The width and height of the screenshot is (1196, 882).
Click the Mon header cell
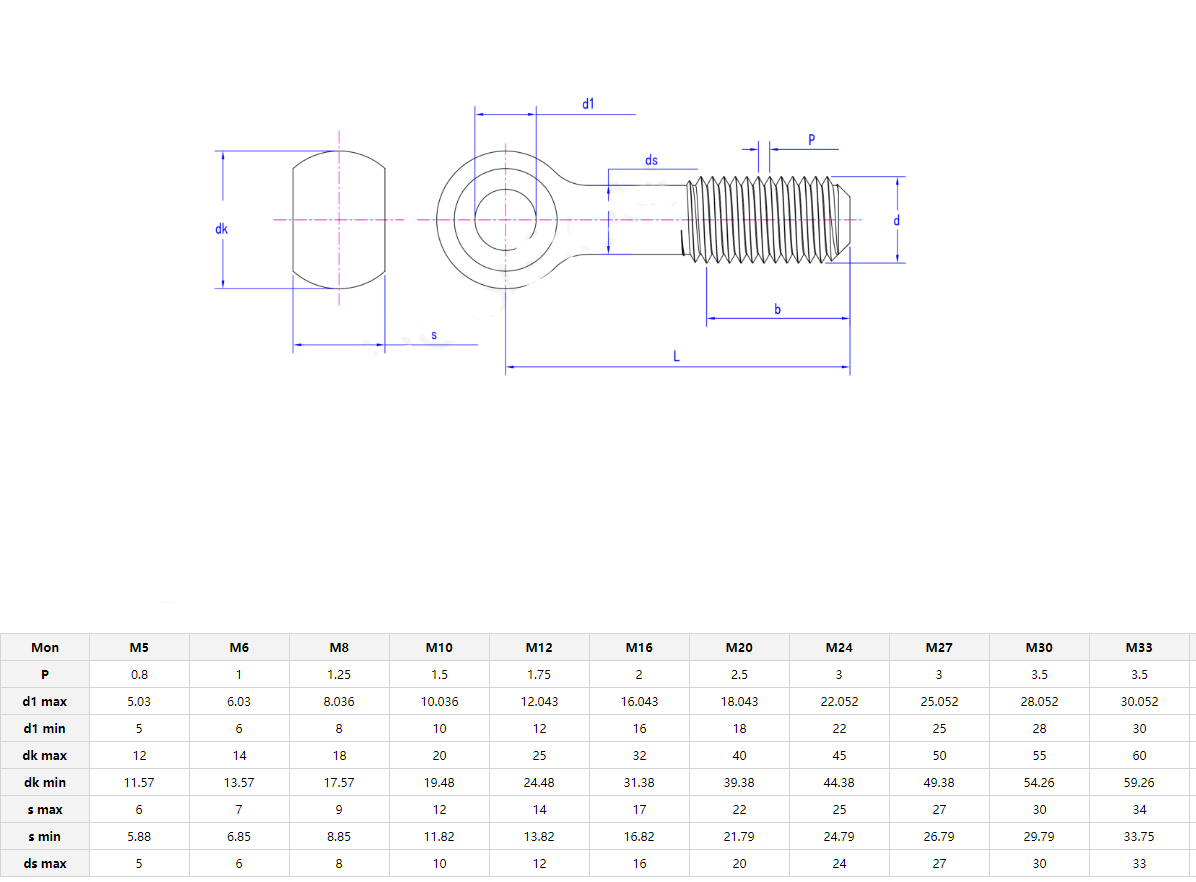[x=45, y=647]
